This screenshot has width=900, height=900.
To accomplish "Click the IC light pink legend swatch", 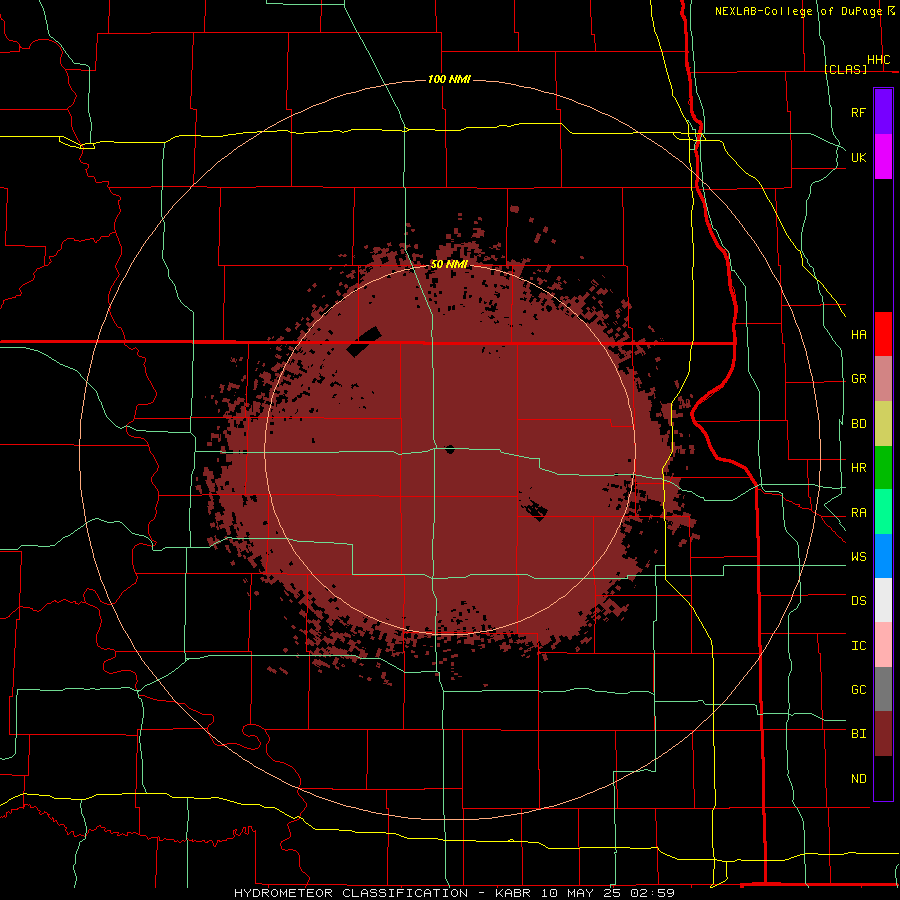I will coord(883,645).
